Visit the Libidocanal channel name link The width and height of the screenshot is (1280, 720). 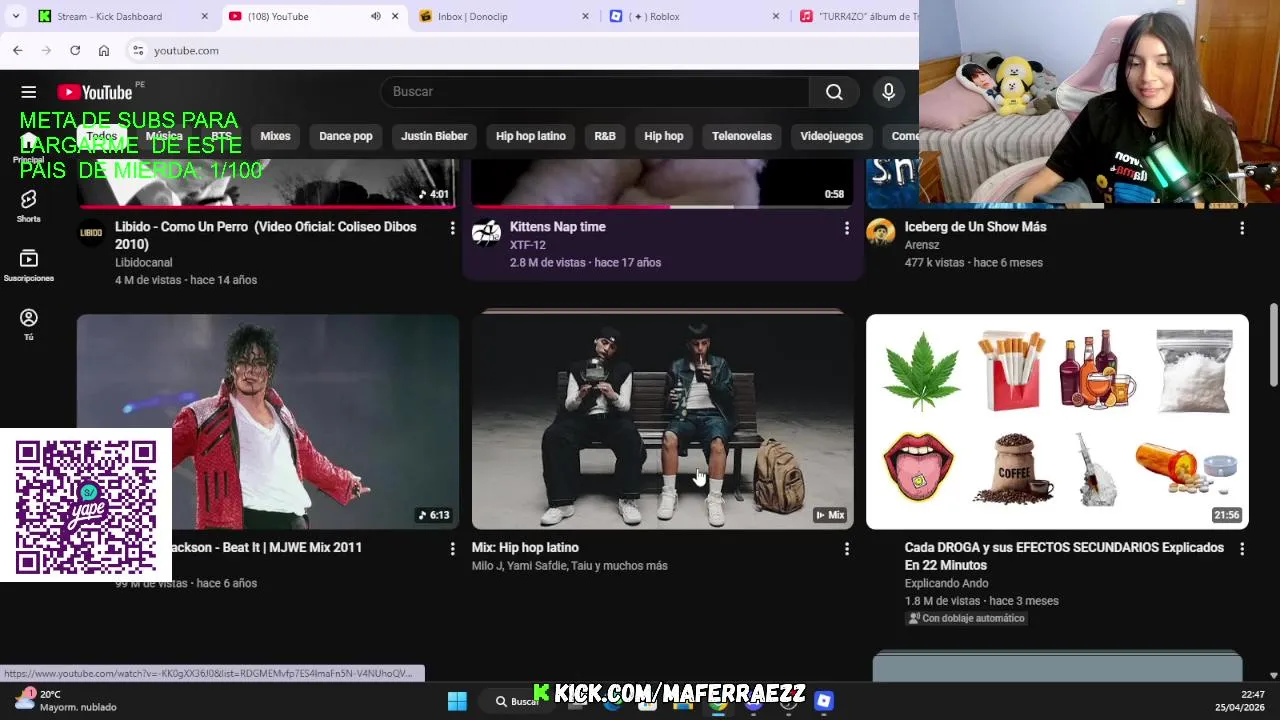(144, 262)
